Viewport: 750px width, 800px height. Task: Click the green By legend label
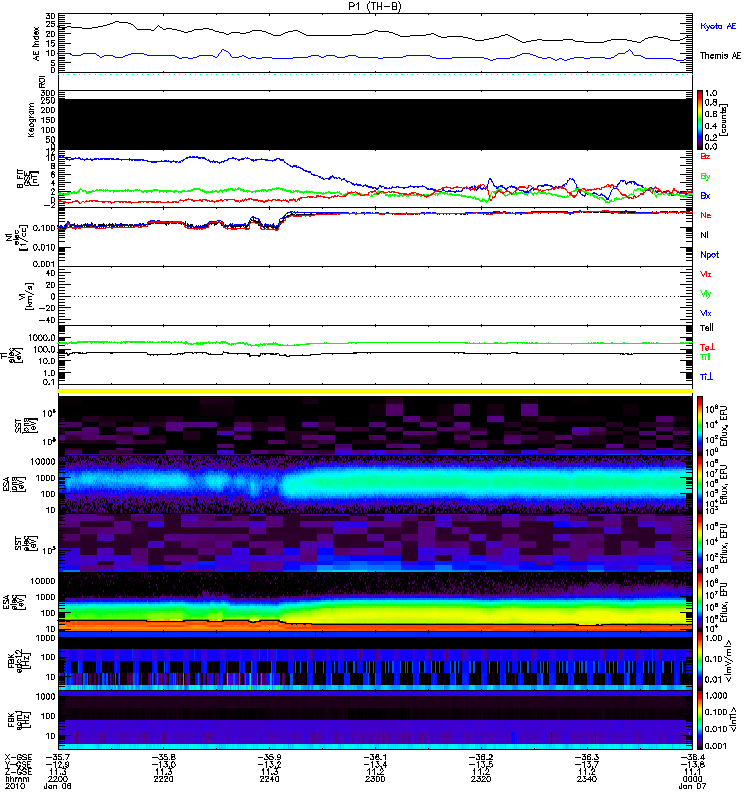coord(705,177)
